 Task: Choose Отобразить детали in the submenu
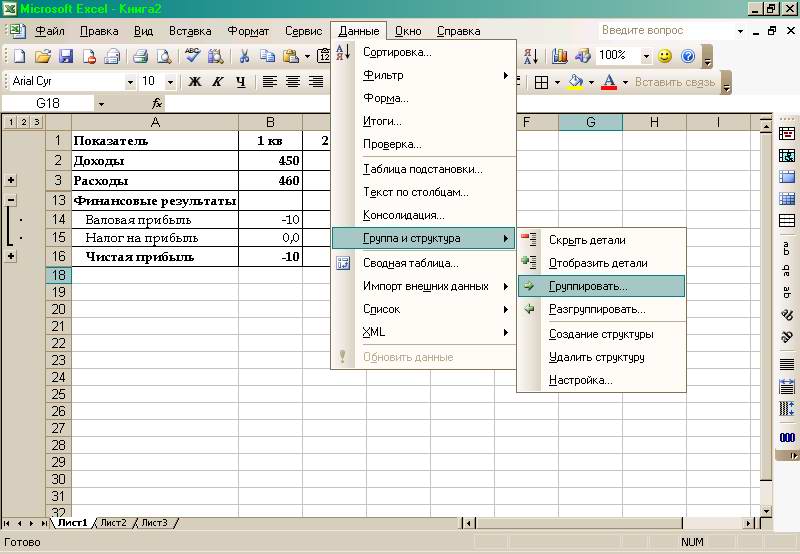point(602,263)
